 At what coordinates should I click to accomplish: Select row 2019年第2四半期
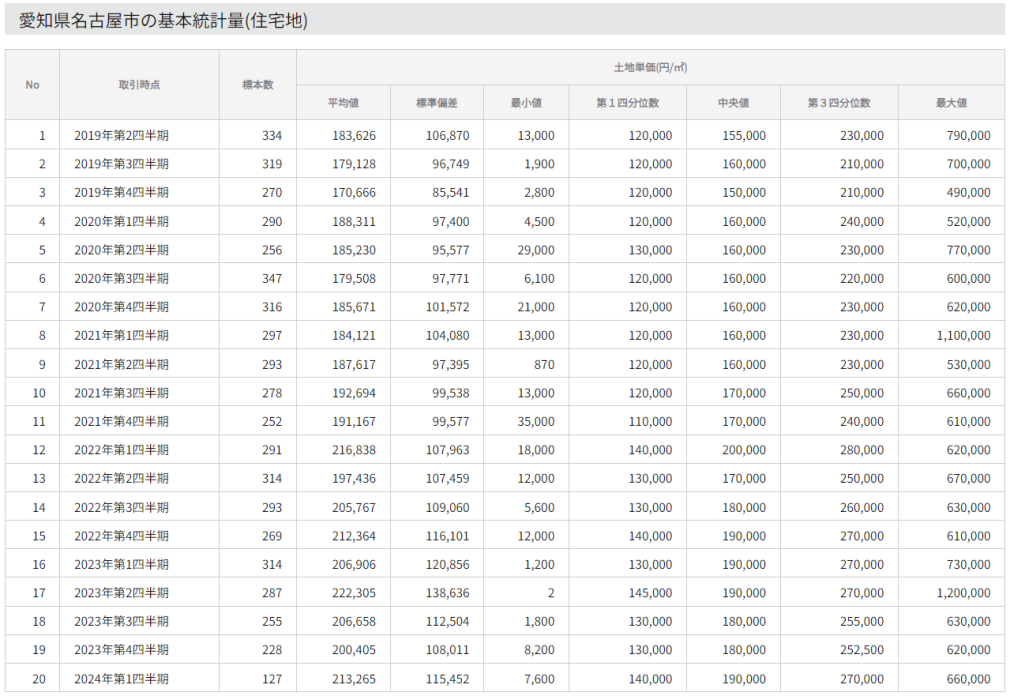click(505, 135)
